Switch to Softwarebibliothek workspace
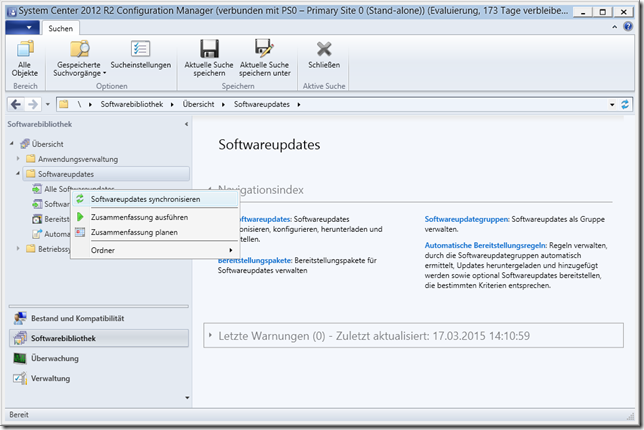644x430 pixels. tap(99, 338)
